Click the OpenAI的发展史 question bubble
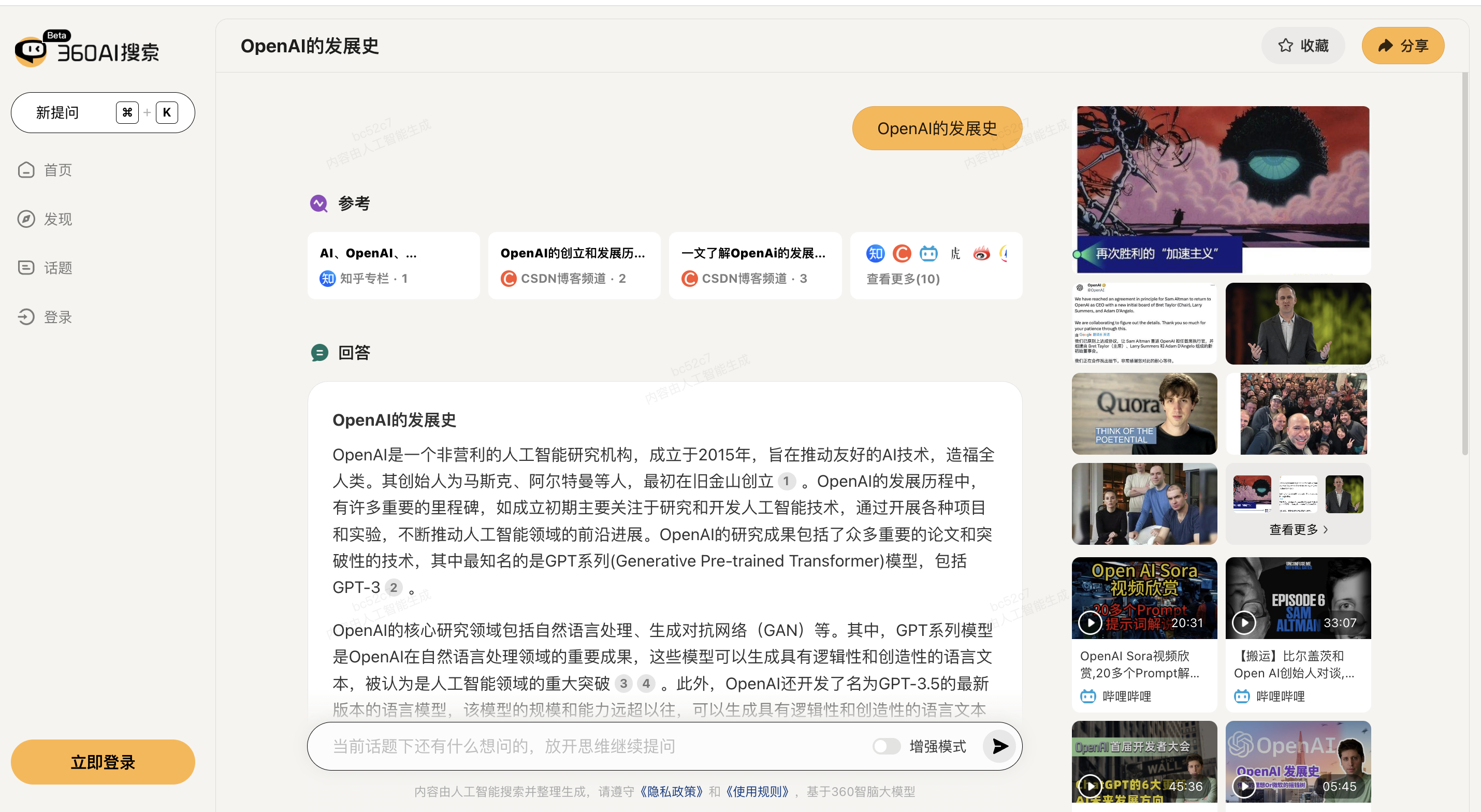The width and height of the screenshot is (1481, 812). [937, 128]
